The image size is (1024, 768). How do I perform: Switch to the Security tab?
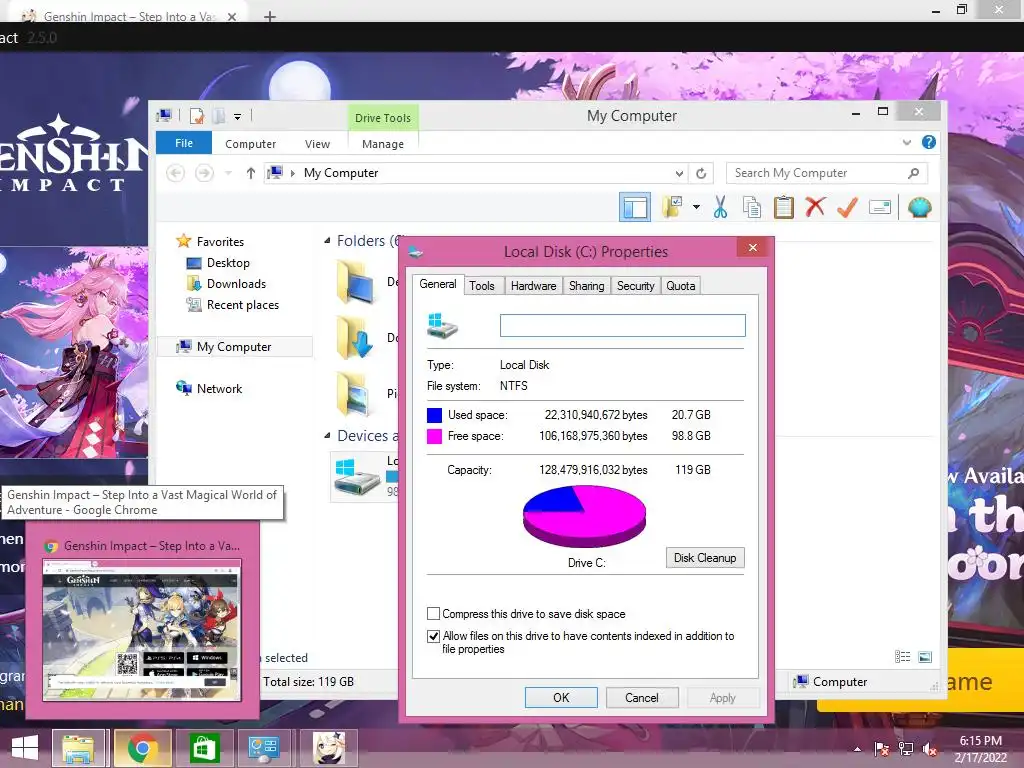(635, 286)
